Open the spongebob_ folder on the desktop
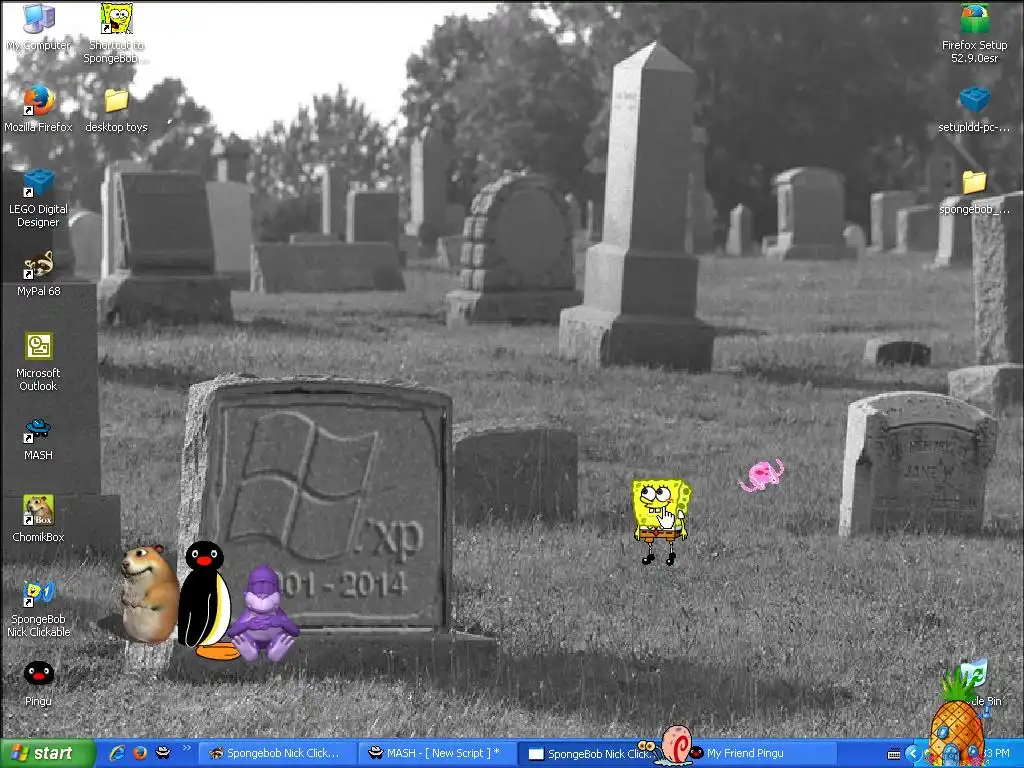The image size is (1024, 768). (x=974, y=192)
